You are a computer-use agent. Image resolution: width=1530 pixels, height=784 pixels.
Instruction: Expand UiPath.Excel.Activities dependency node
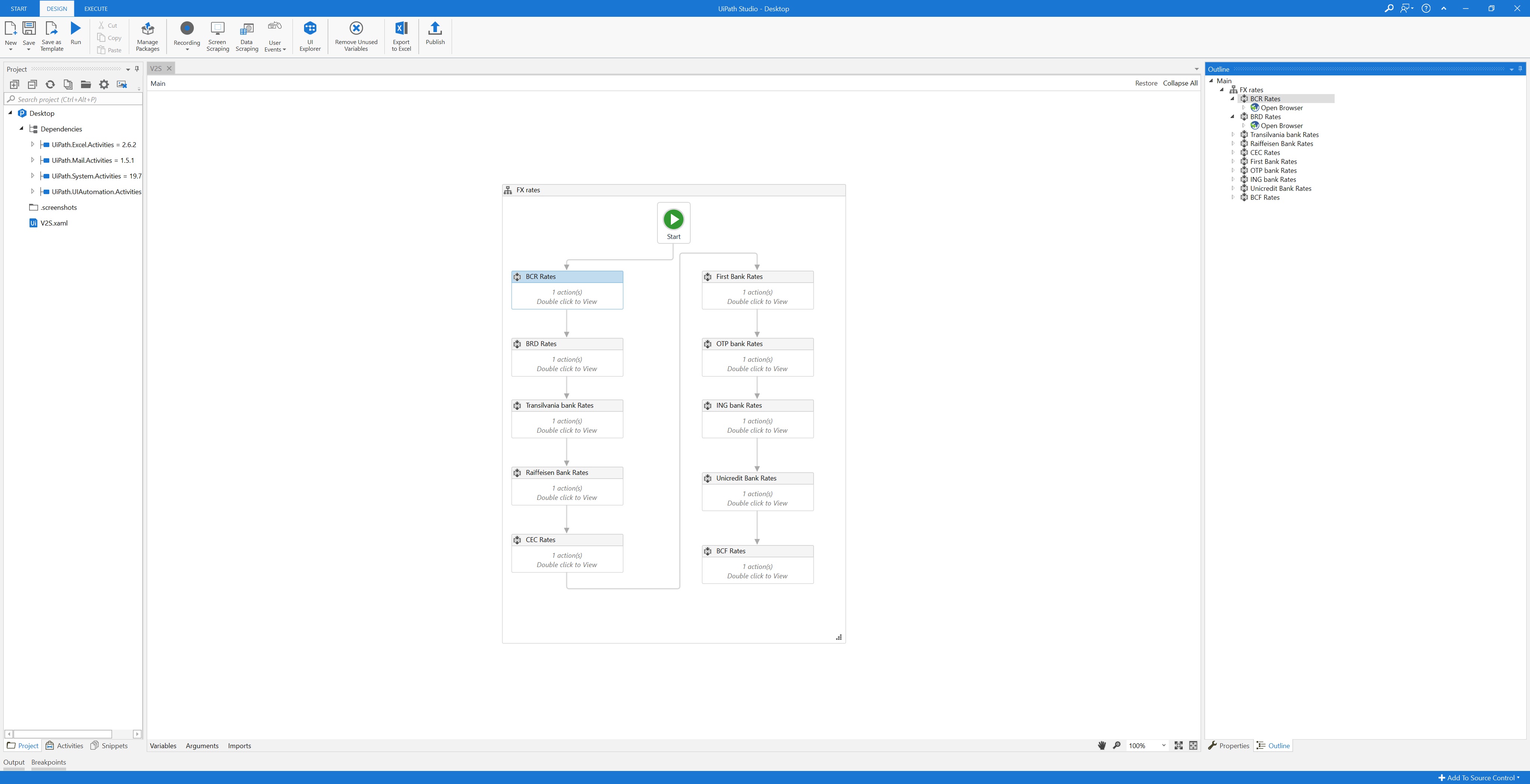[32, 144]
